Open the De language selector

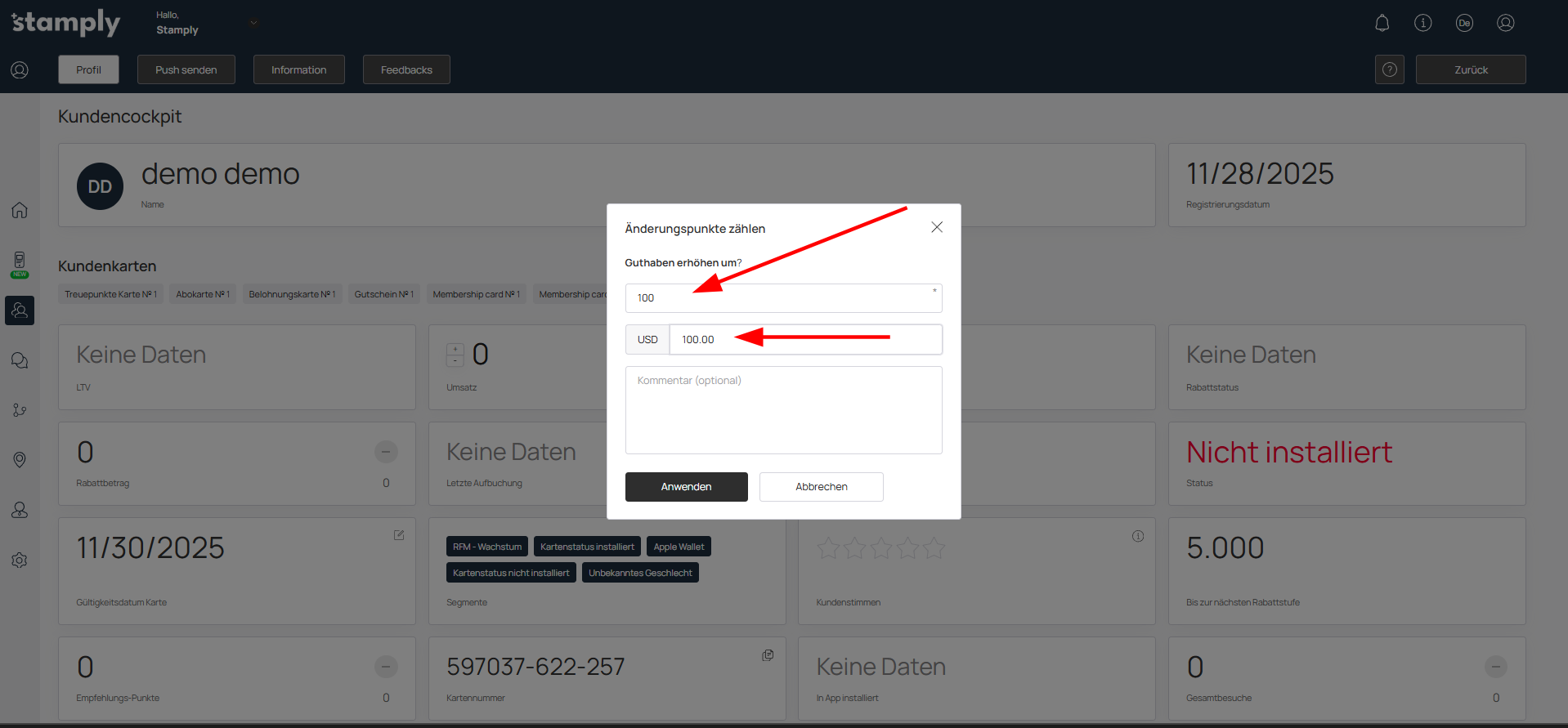(x=1463, y=23)
